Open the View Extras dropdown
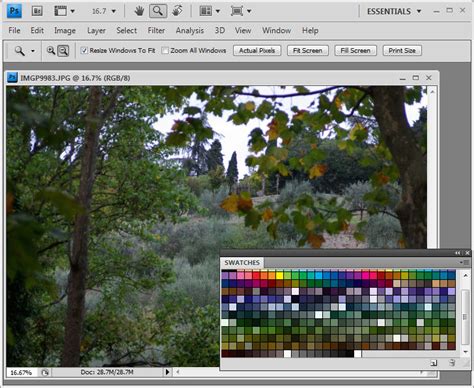The width and height of the screenshot is (474, 388). click(x=64, y=11)
